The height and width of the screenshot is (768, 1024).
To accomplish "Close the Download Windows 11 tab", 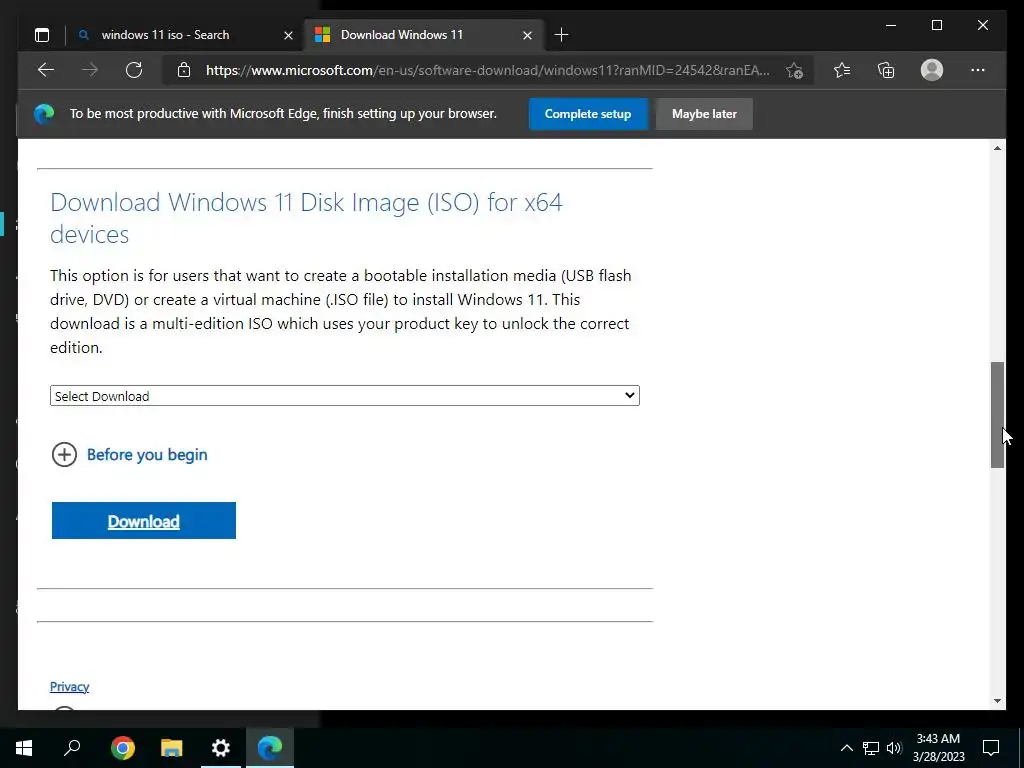I will click(528, 35).
